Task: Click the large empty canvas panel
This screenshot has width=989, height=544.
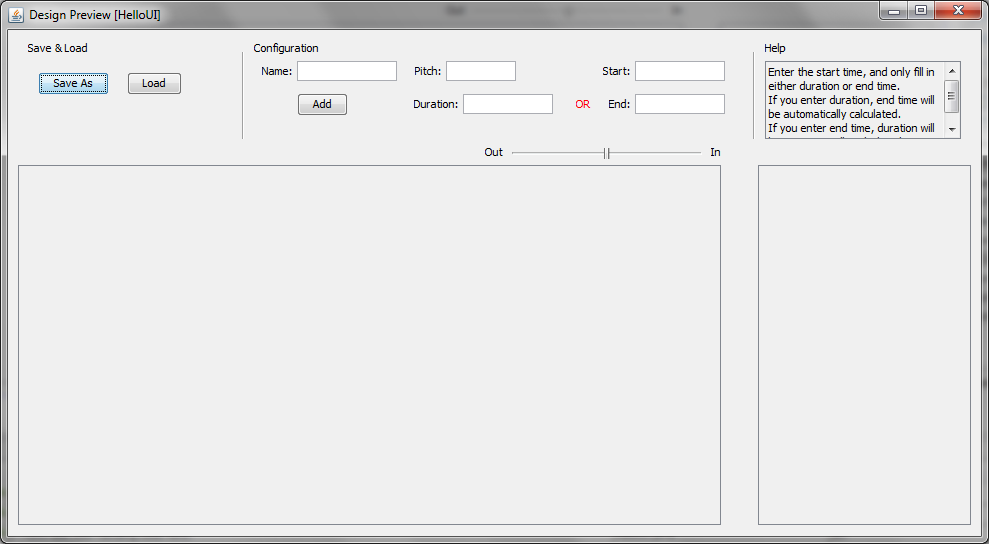Action: [x=369, y=345]
